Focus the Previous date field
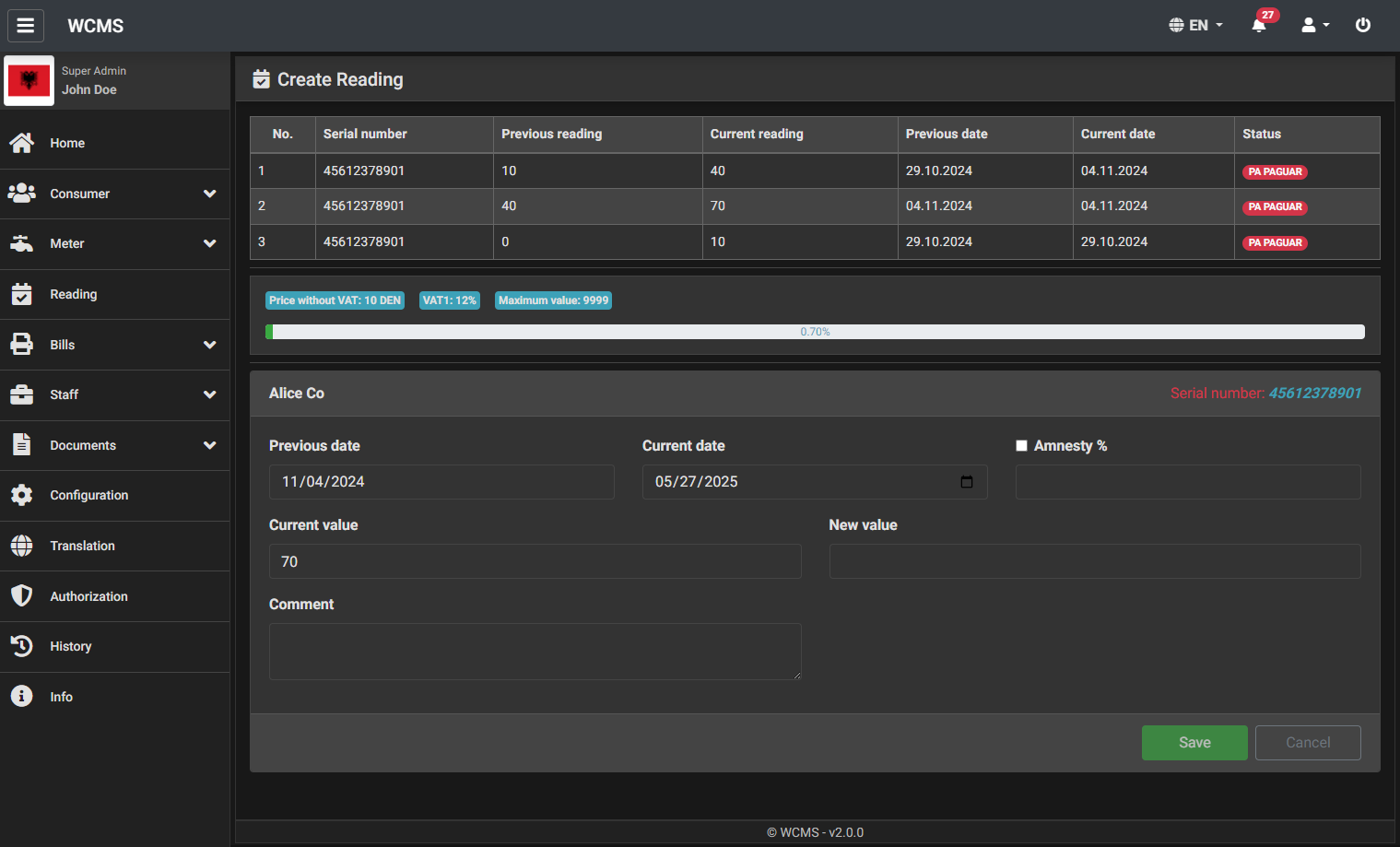Viewport: 1400px width, 847px height. click(441, 482)
